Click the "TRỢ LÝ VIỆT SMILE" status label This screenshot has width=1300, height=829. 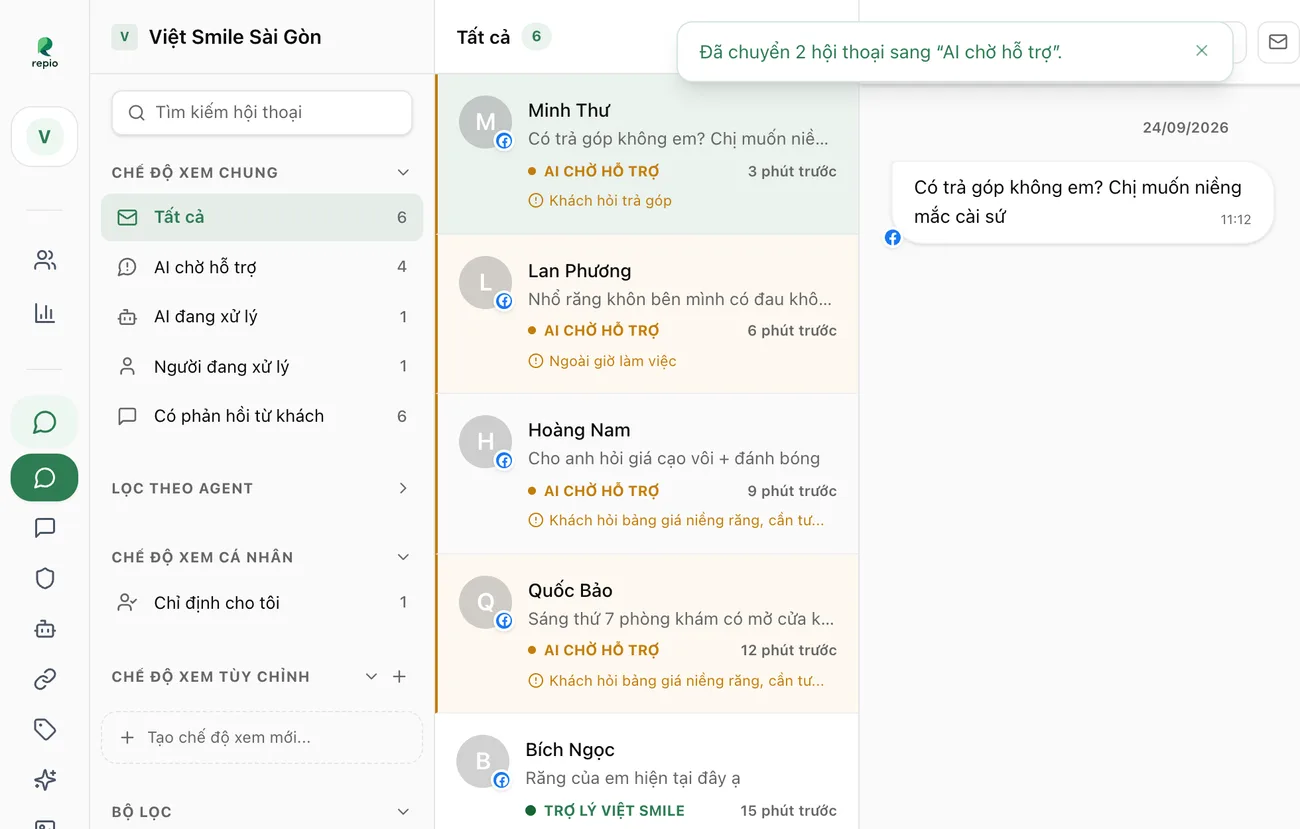pyautogui.click(x=614, y=811)
